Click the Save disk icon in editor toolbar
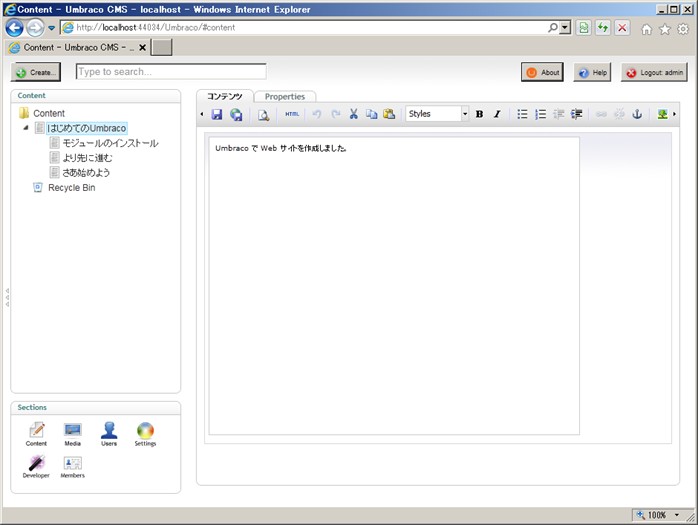 coord(217,114)
